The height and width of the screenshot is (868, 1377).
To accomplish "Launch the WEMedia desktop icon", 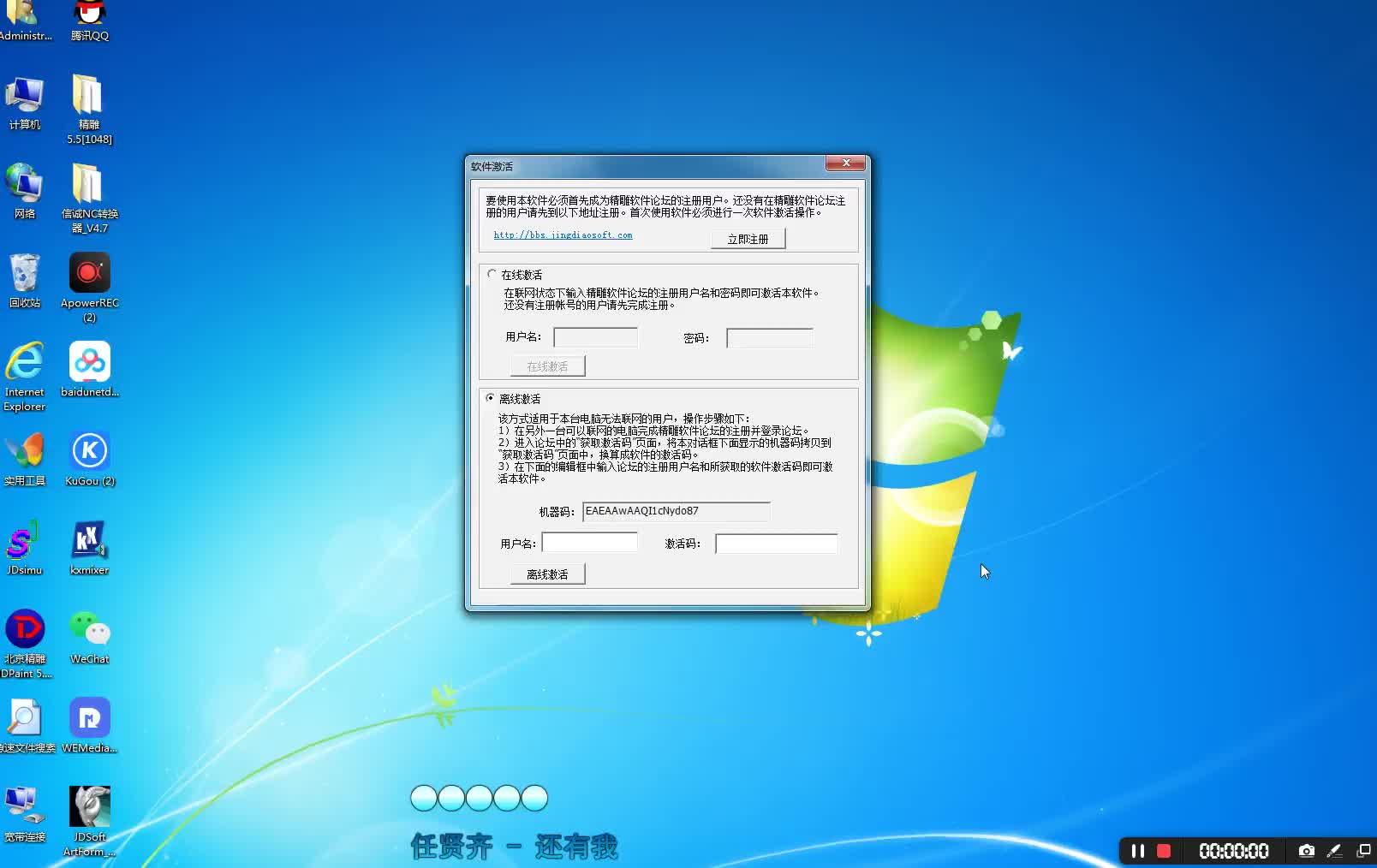I will [x=89, y=725].
